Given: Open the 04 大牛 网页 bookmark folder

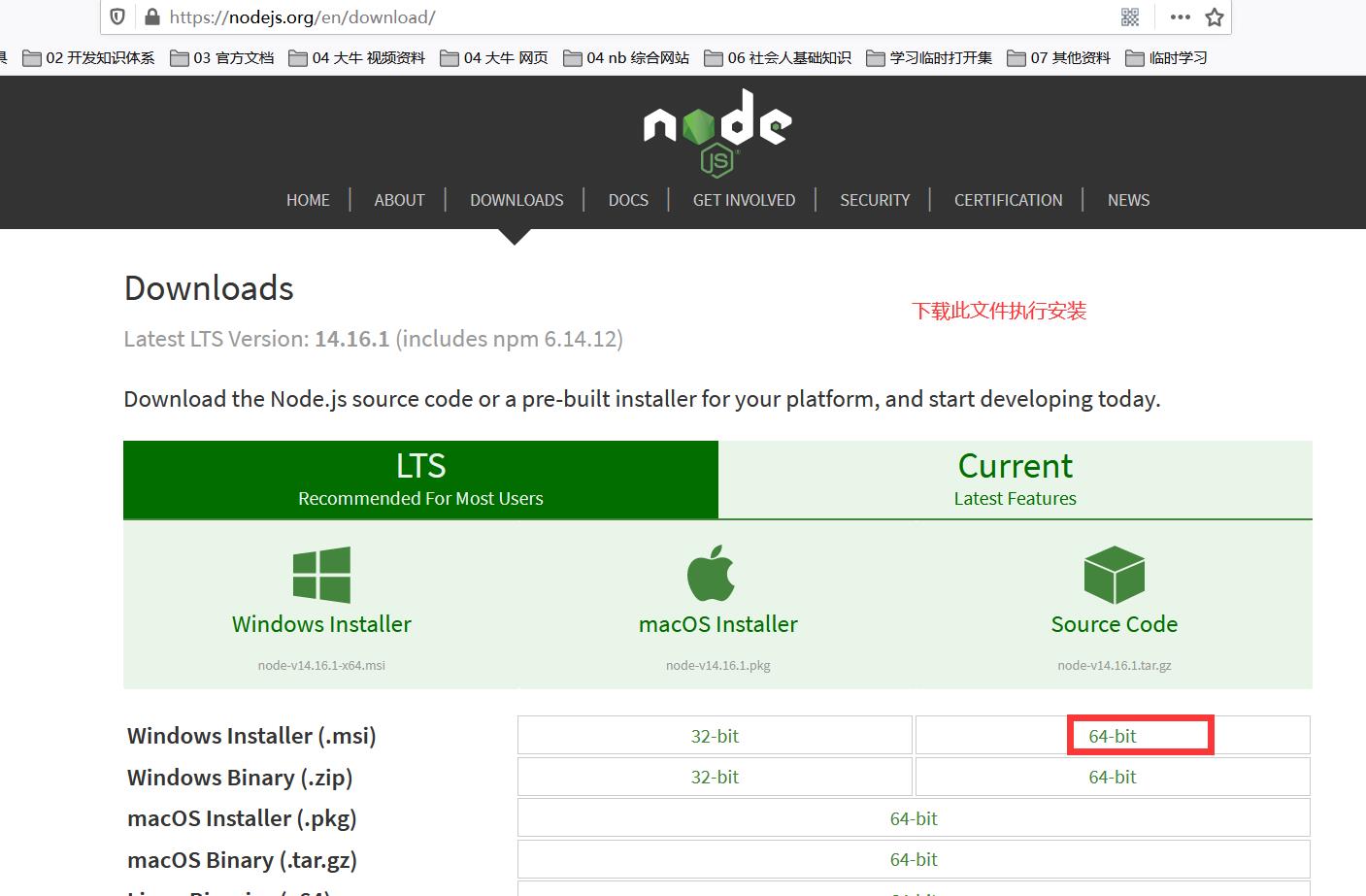Looking at the screenshot, I should (x=494, y=58).
